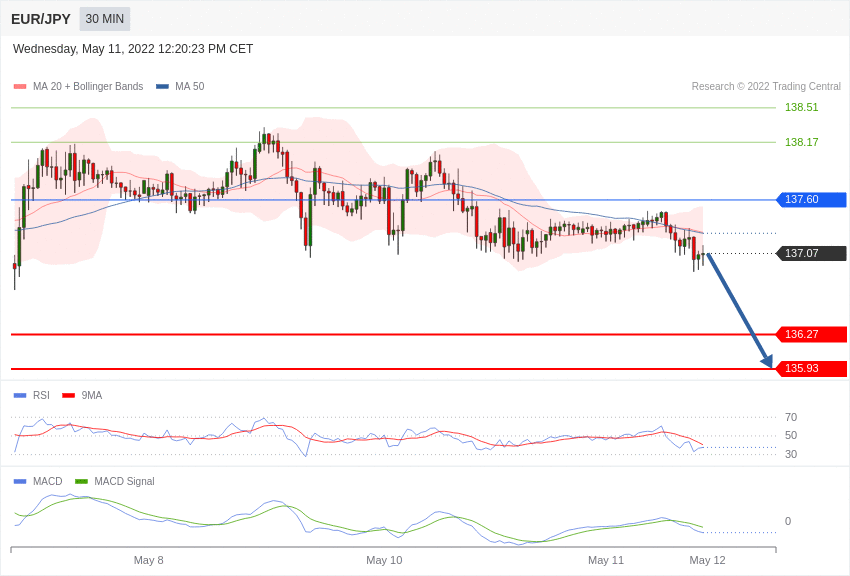Select the date and time stamp text
Screen dimensions: 850x576
point(133,49)
